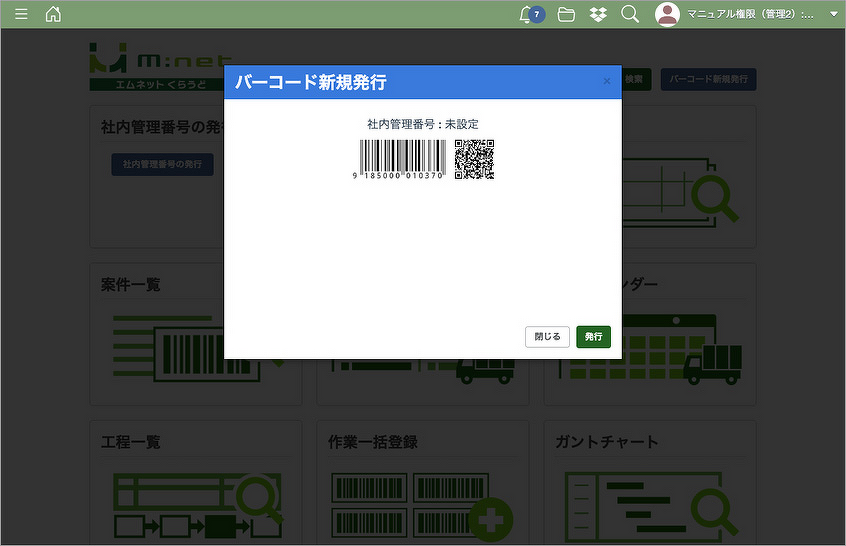846x546 pixels.
Task: Open notifications bell with 7 badge
Action: pyautogui.click(x=531, y=15)
